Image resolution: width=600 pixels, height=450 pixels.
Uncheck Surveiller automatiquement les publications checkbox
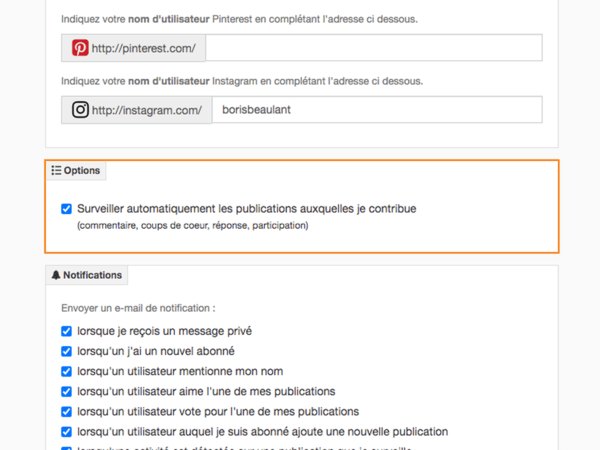tap(67, 209)
